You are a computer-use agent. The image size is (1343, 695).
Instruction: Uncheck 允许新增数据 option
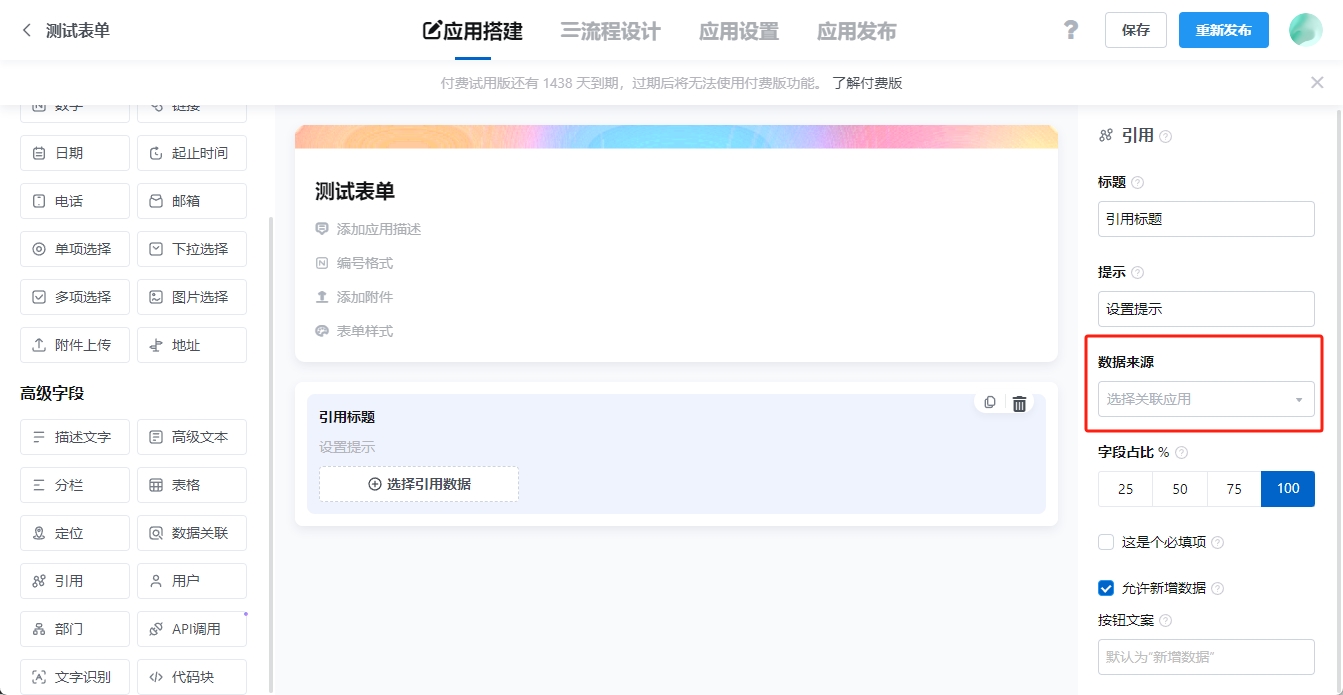coord(1106,588)
